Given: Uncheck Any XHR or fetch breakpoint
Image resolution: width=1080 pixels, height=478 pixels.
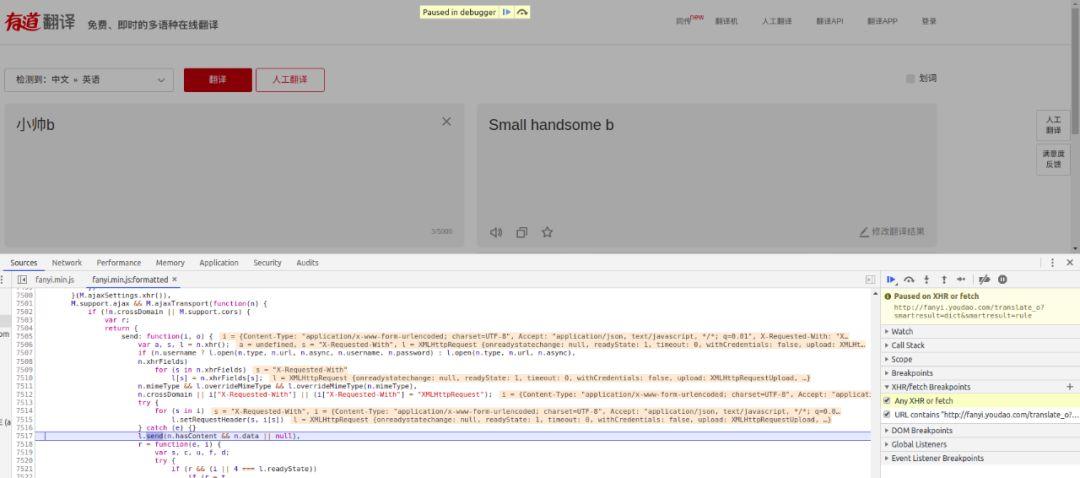Looking at the screenshot, I should click(887, 401).
